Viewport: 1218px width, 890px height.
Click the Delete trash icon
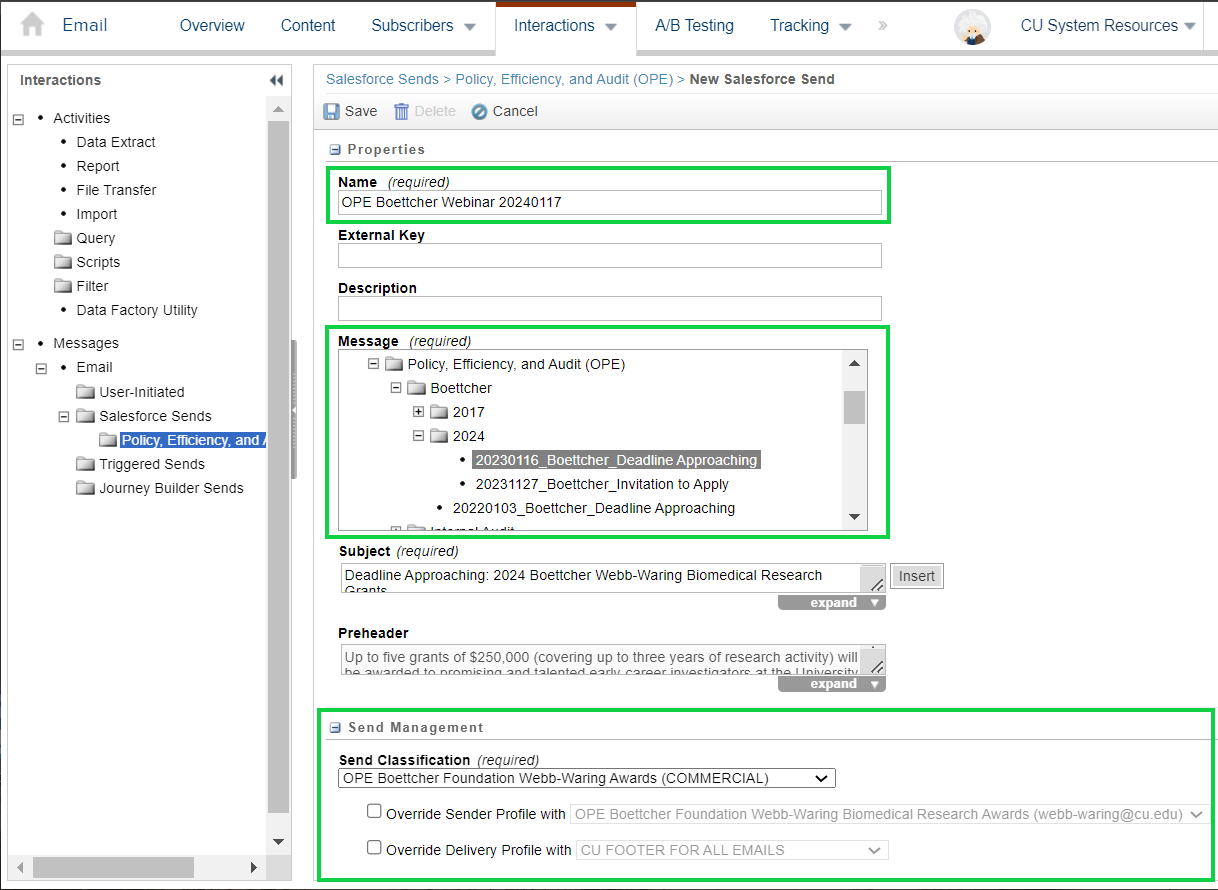coord(401,112)
